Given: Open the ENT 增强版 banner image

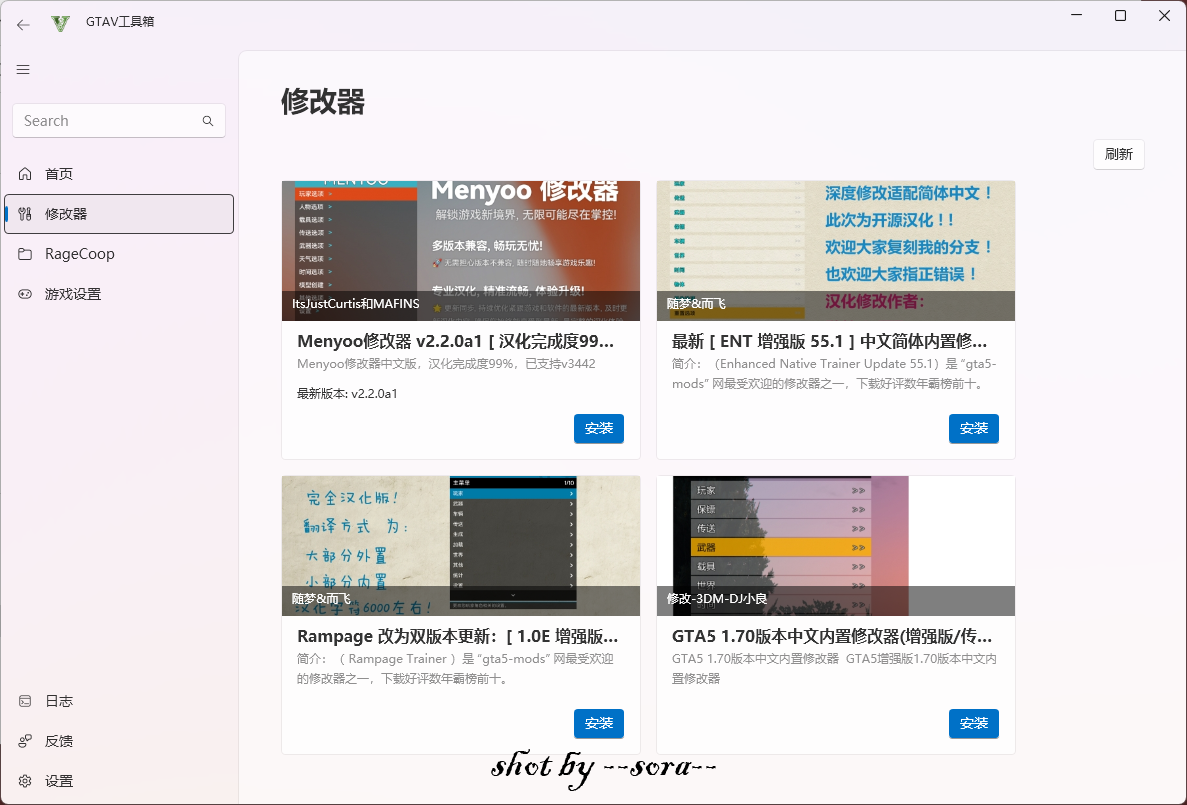Looking at the screenshot, I should click(836, 251).
